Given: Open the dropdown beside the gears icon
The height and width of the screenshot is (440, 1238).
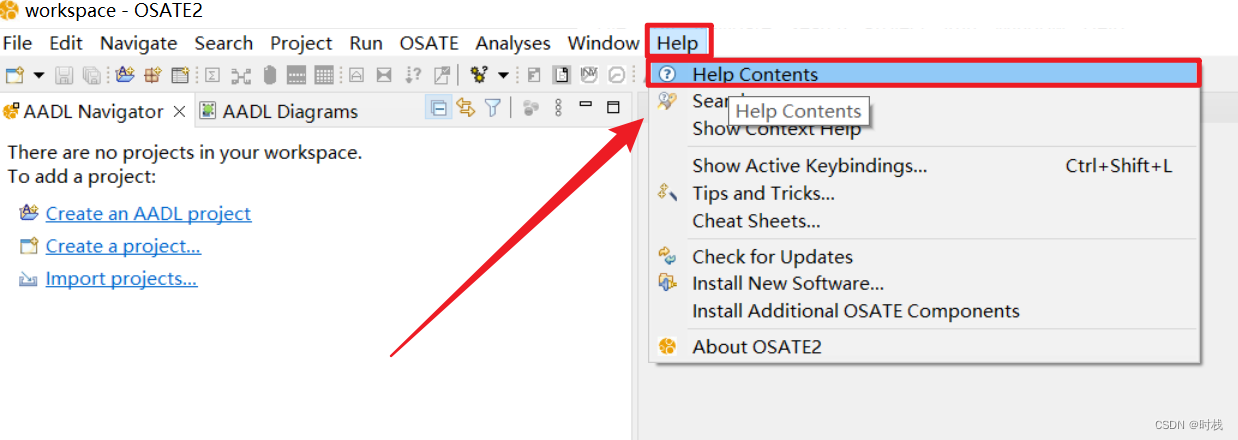Looking at the screenshot, I should 503,75.
